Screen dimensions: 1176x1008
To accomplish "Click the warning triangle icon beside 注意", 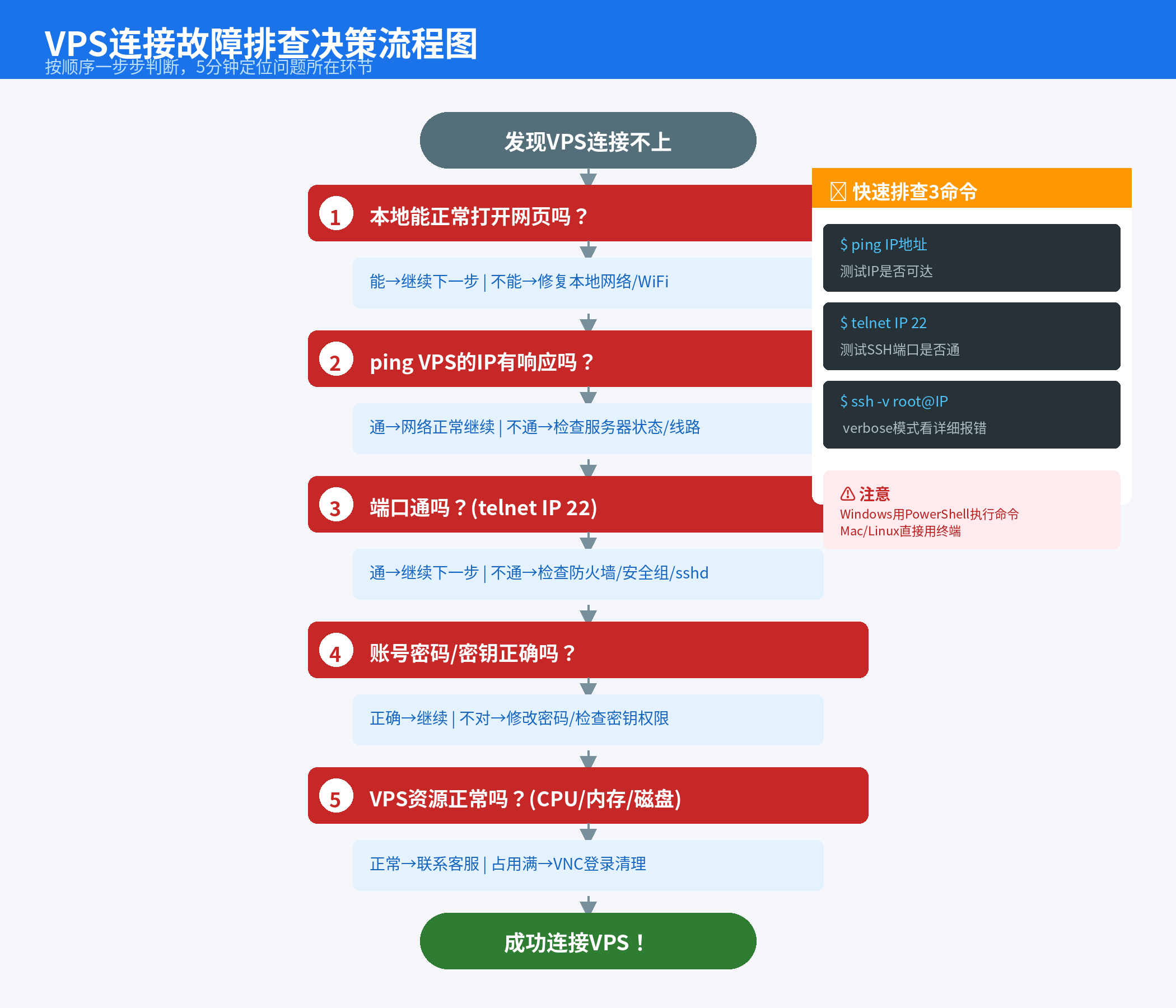I will point(847,494).
